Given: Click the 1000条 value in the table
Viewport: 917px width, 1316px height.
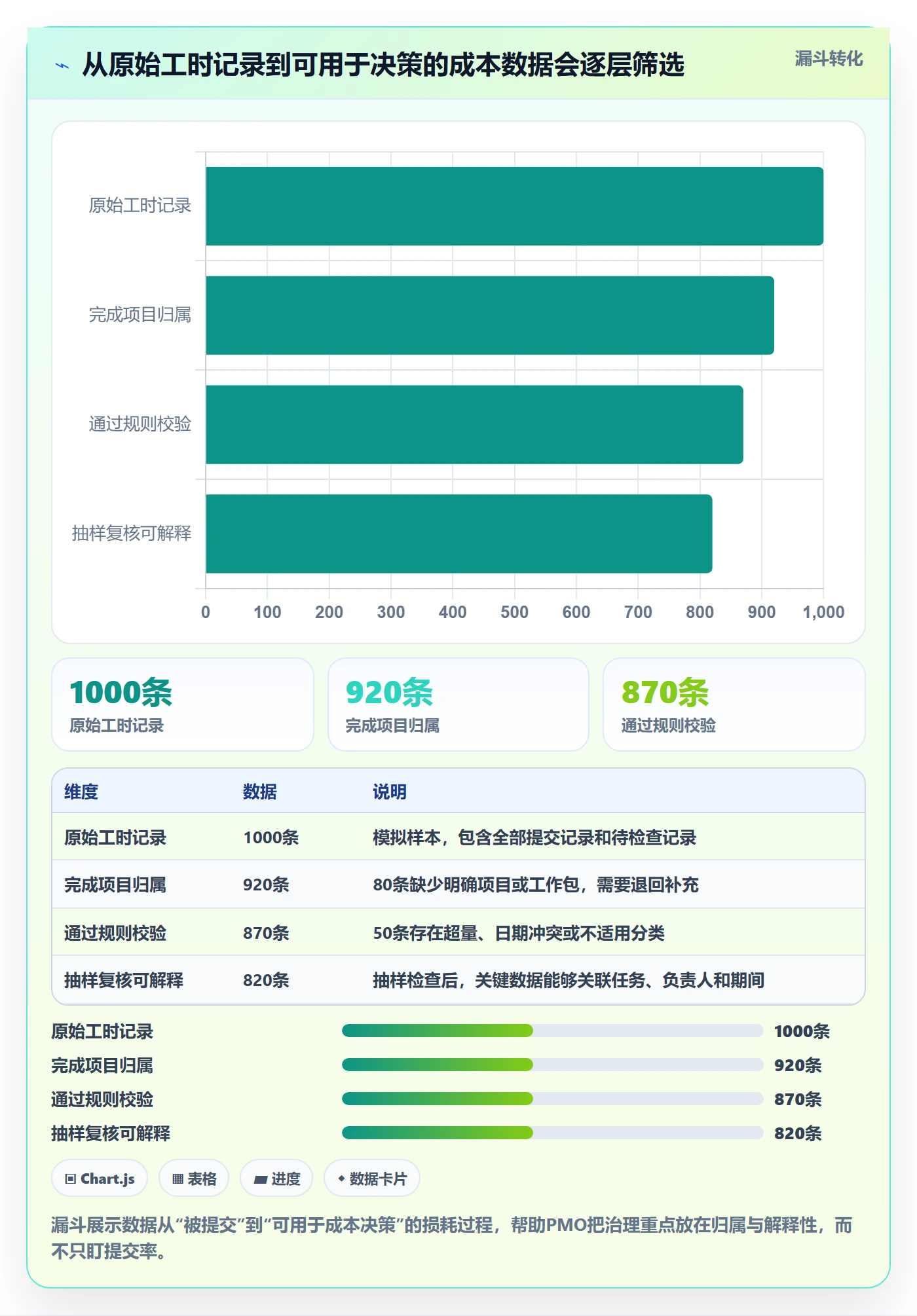Looking at the screenshot, I should pyautogui.click(x=271, y=837).
